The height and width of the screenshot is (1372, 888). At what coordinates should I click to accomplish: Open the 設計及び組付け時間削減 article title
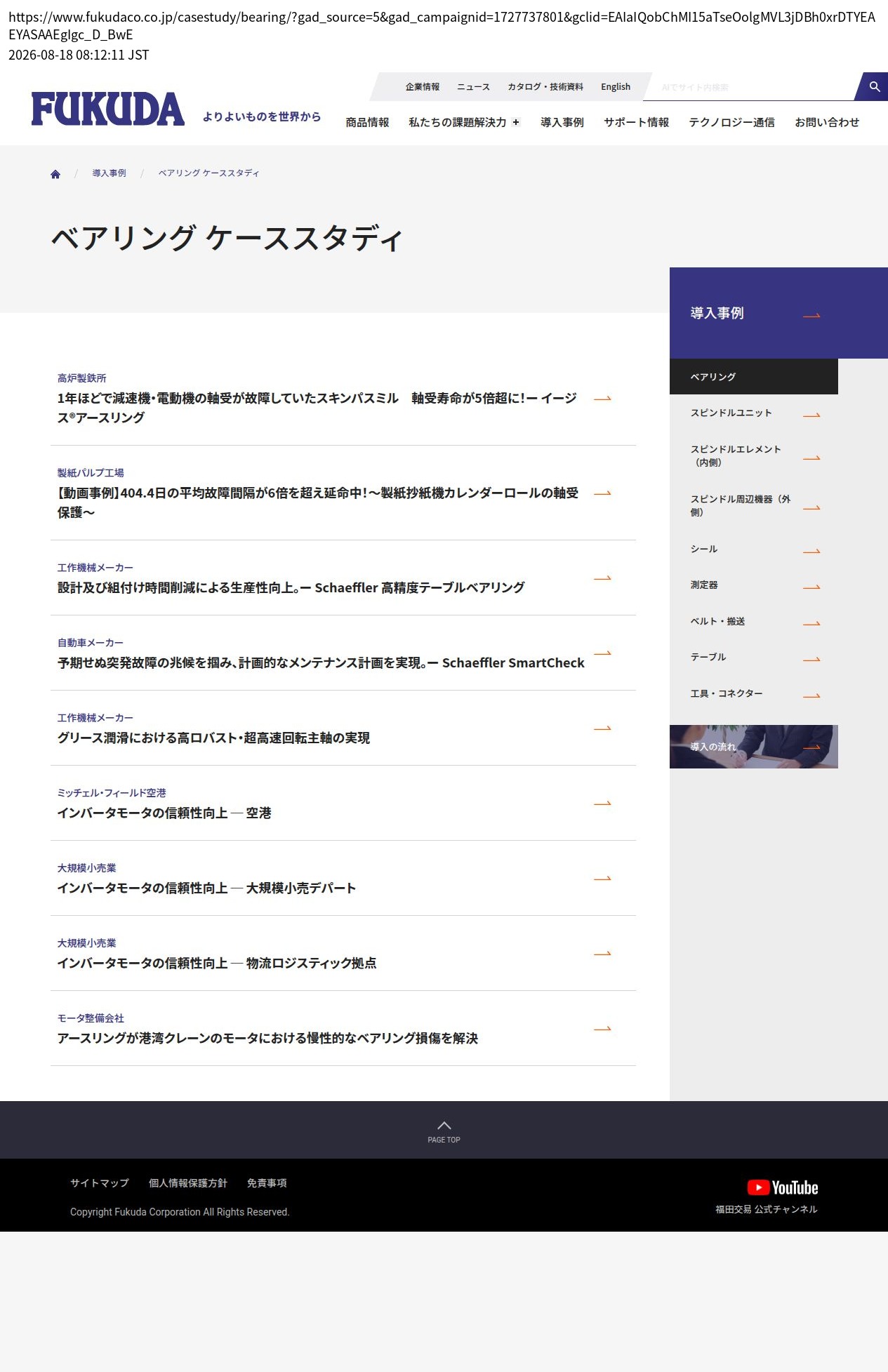(x=291, y=587)
